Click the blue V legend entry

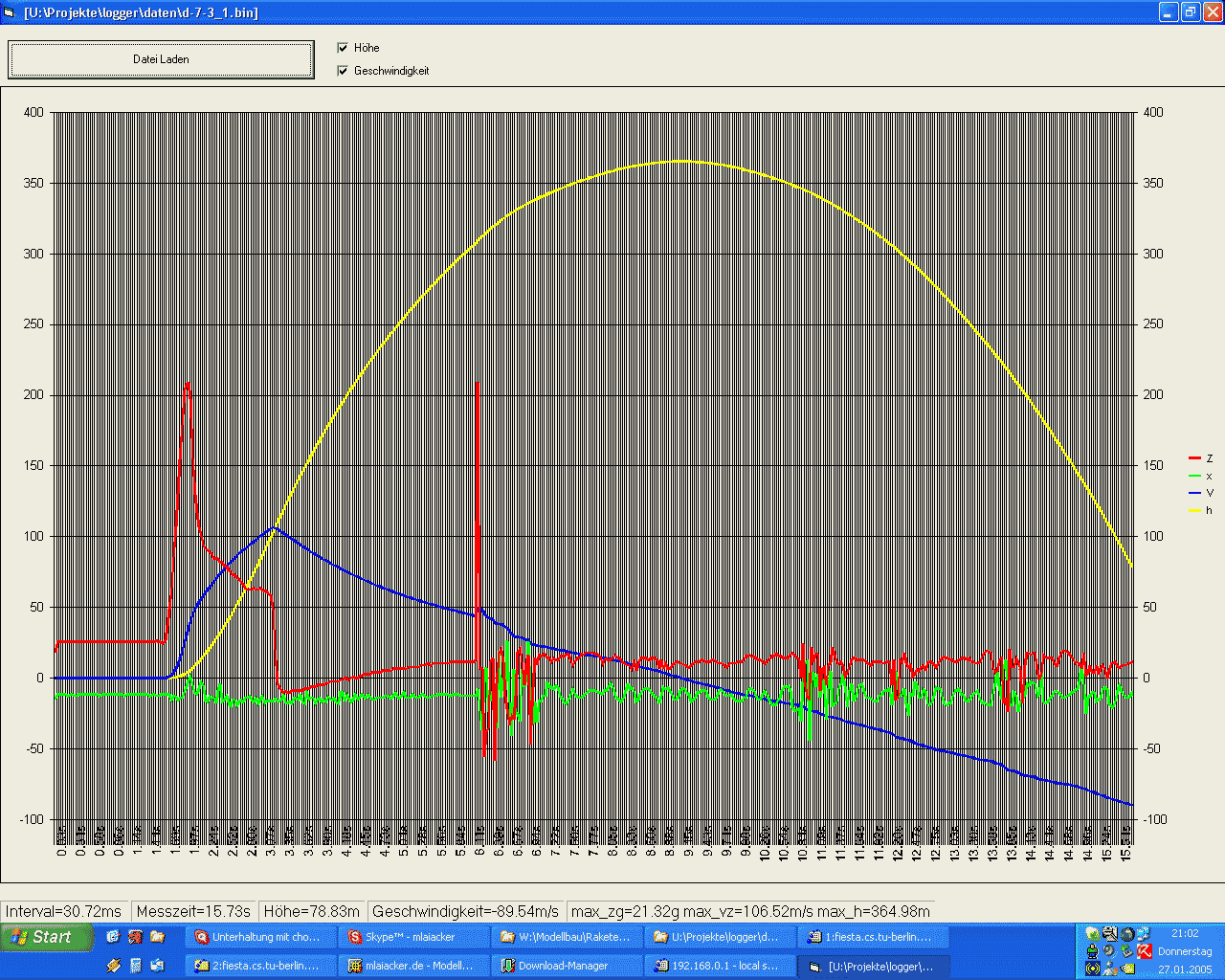coord(1200,494)
